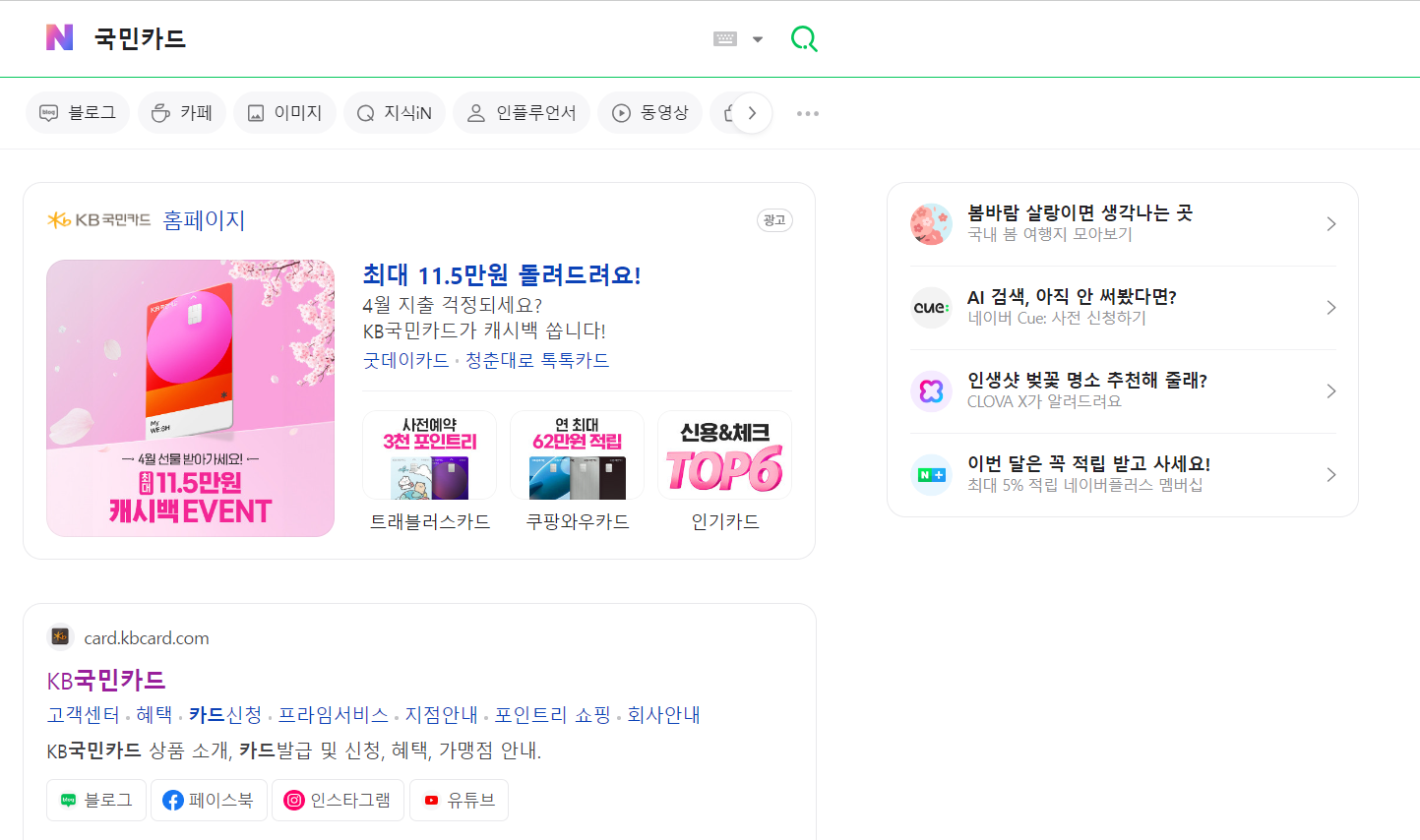
Task: Open the 신용&체크 TOP6 thumbnail
Action: click(725, 455)
